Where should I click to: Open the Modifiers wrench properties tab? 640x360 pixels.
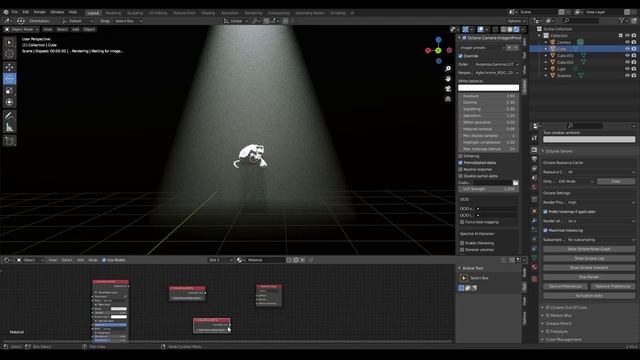(534, 220)
